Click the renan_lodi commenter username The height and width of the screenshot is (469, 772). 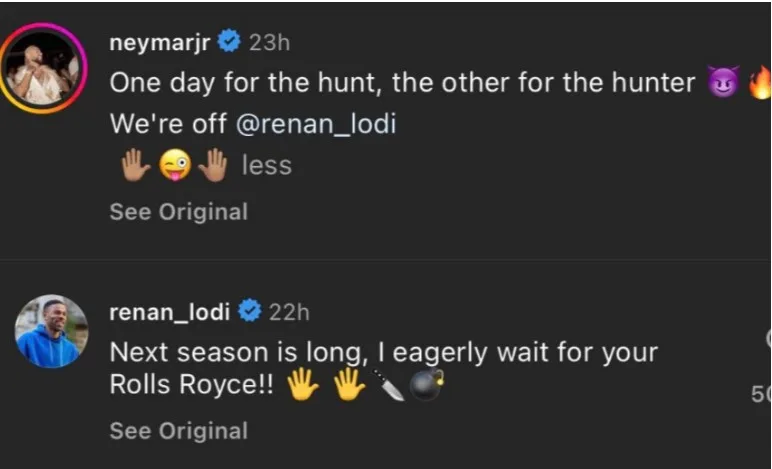click(x=169, y=312)
